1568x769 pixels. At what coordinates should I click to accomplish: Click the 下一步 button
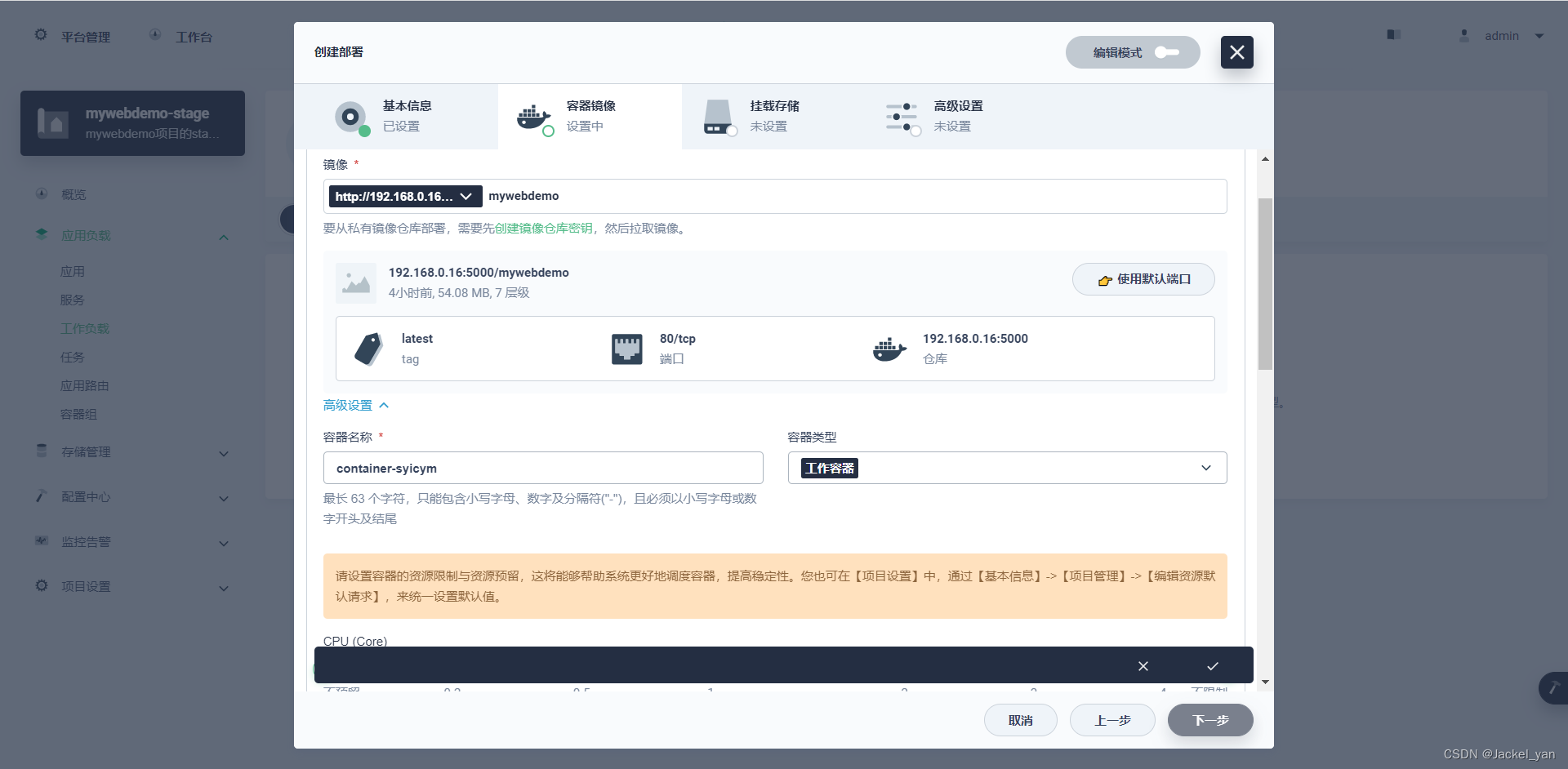pos(1210,720)
